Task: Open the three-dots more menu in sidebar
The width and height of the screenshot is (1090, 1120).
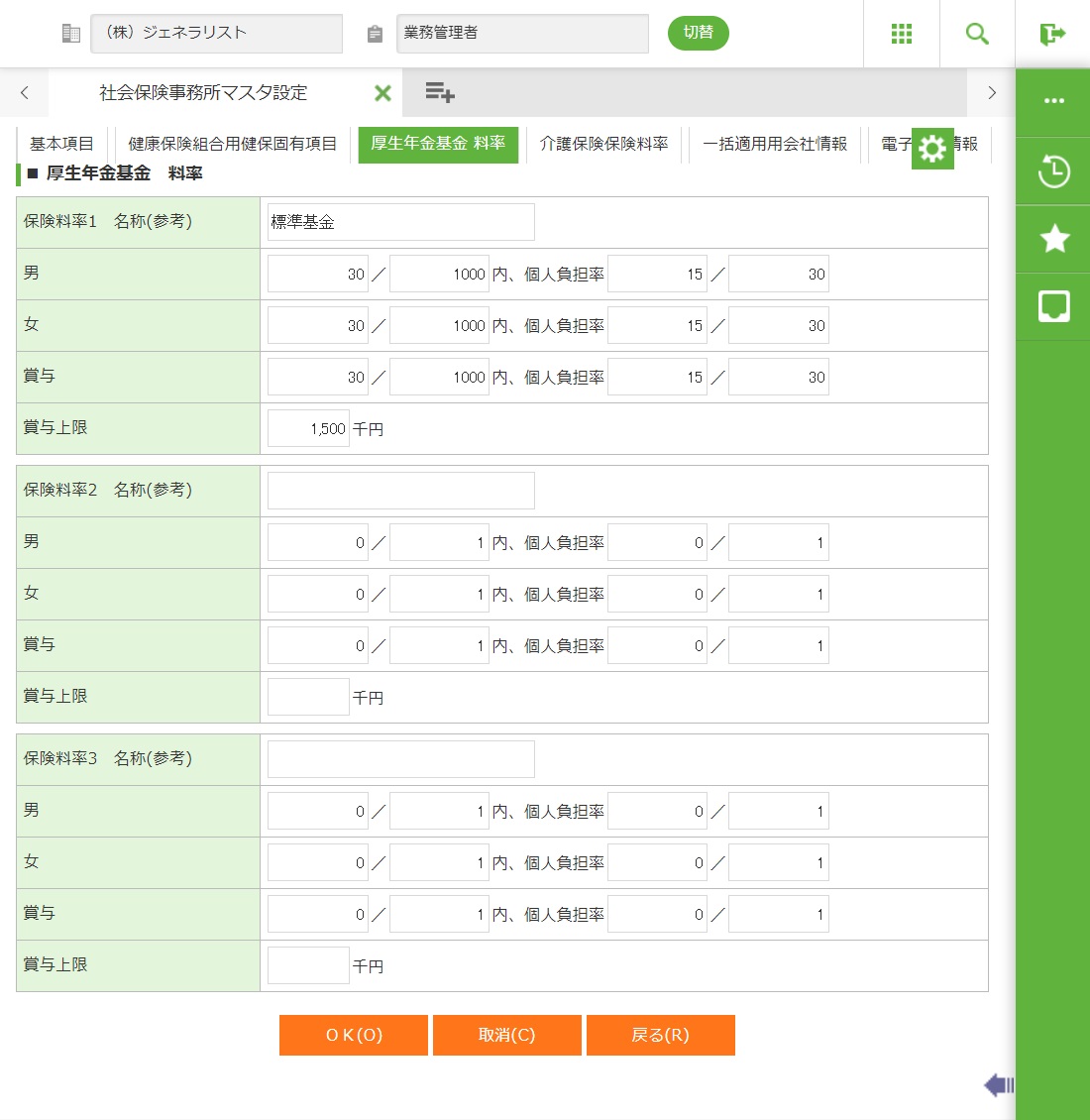Action: [1053, 101]
